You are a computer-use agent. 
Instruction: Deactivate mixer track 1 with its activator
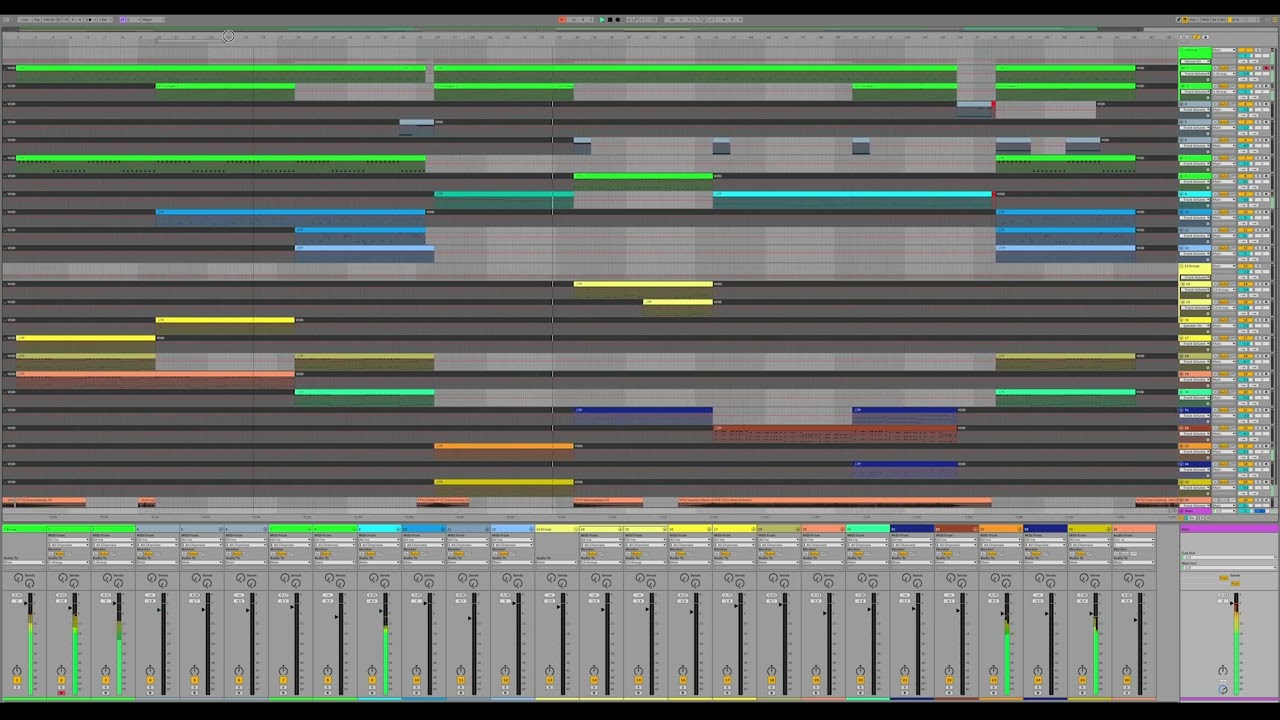click(x=17, y=680)
